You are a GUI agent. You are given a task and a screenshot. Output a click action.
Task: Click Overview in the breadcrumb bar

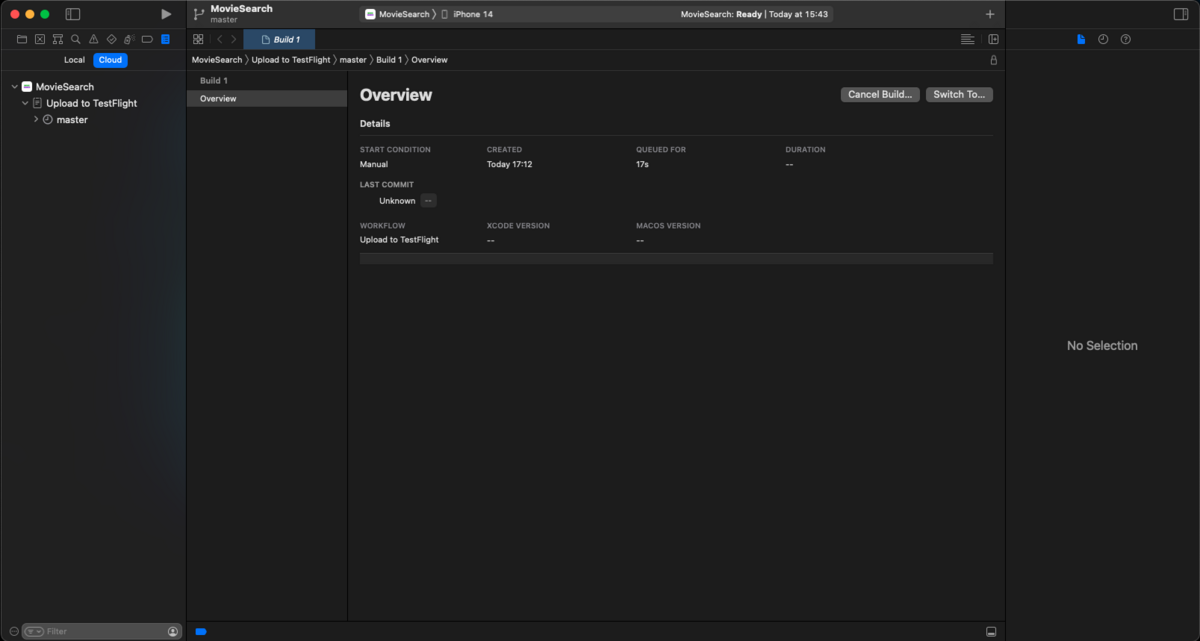[429, 60]
